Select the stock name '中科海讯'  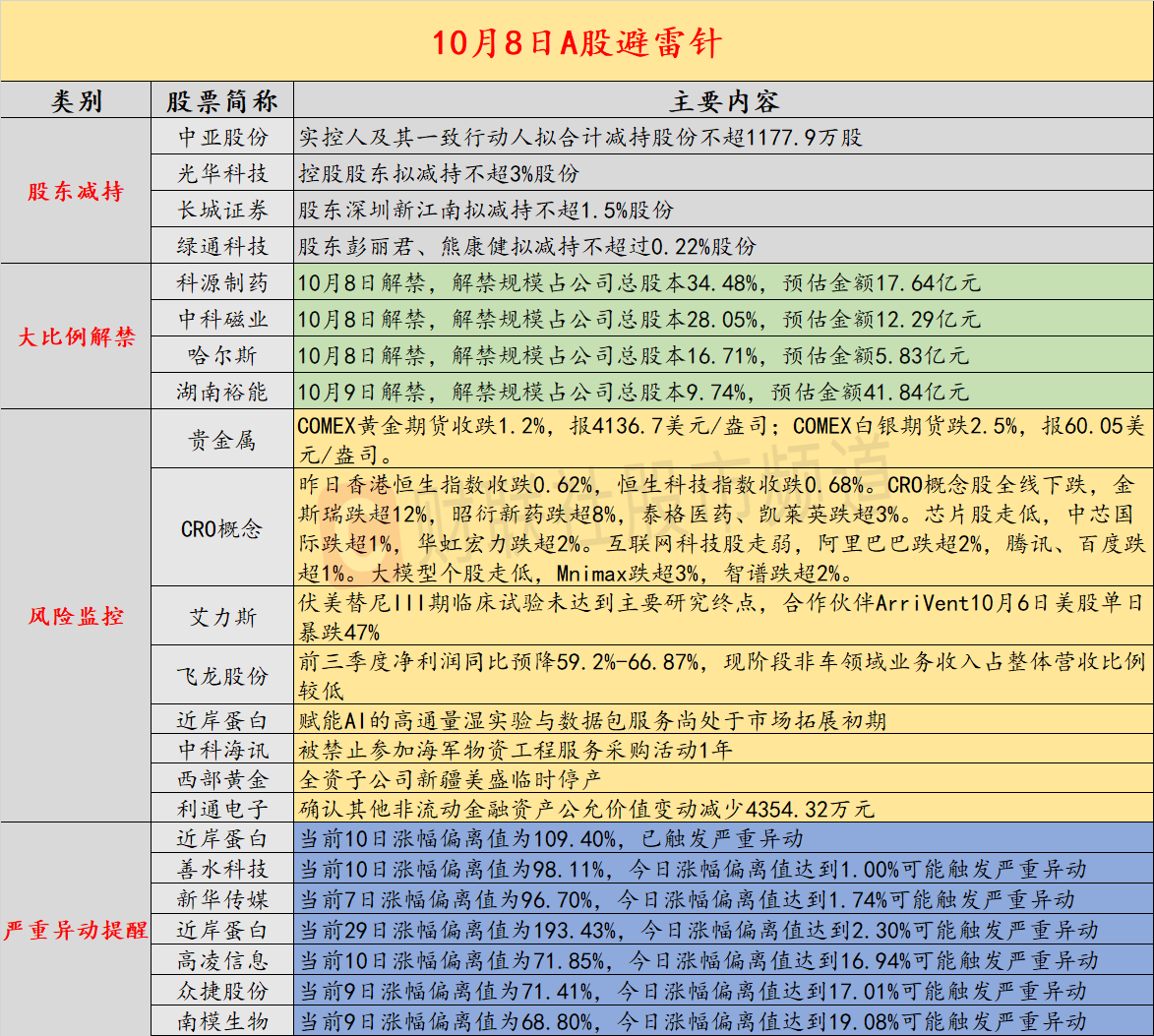coord(222,750)
